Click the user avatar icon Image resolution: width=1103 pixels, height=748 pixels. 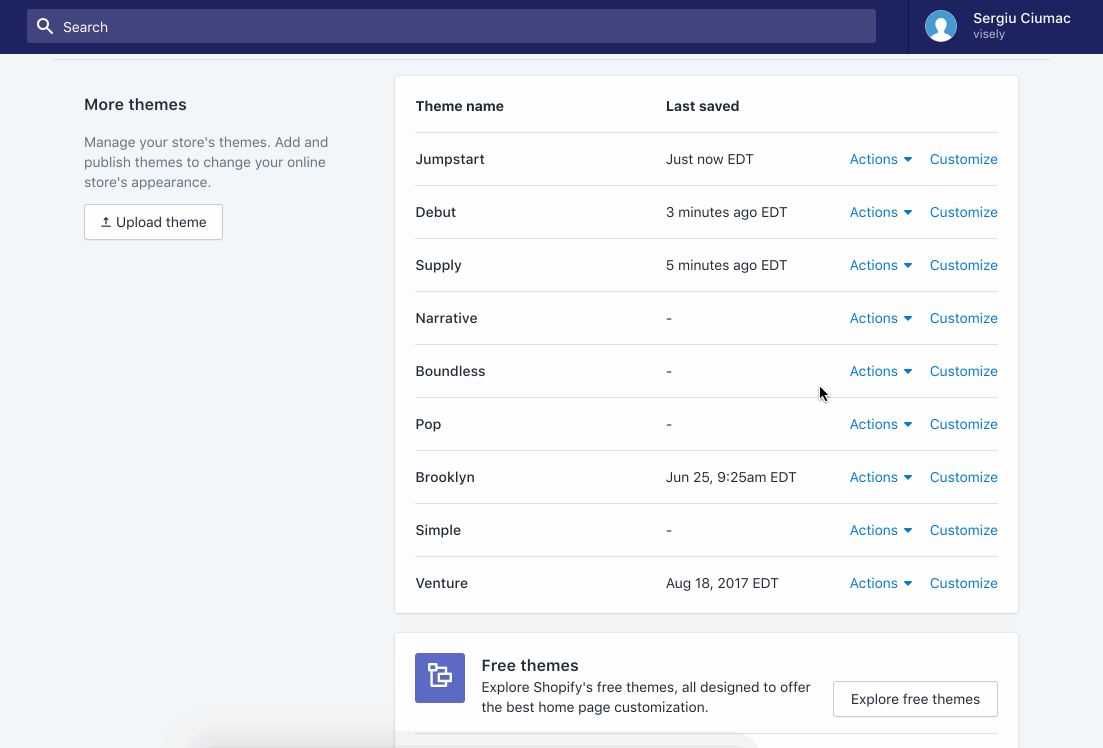point(940,26)
